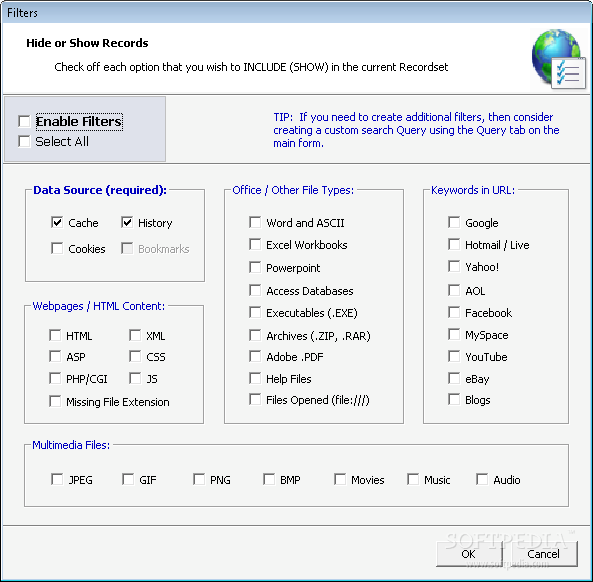This screenshot has width=593, height=582.
Task: Tick Files Opened (file:///) checkbox
Action: (x=255, y=399)
